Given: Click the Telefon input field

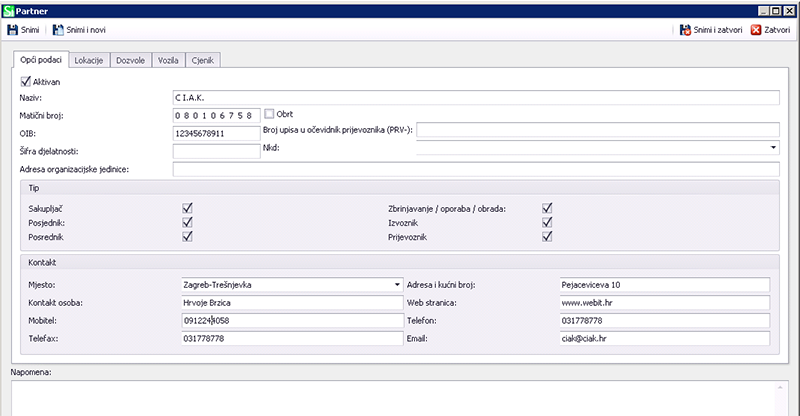Looking at the screenshot, I should [665, 321].
